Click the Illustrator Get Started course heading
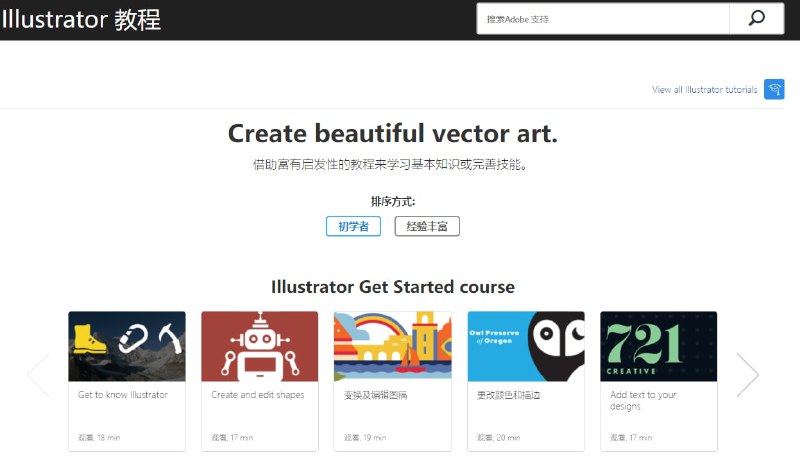Screen dimensions: 800x466 (393, 287)
